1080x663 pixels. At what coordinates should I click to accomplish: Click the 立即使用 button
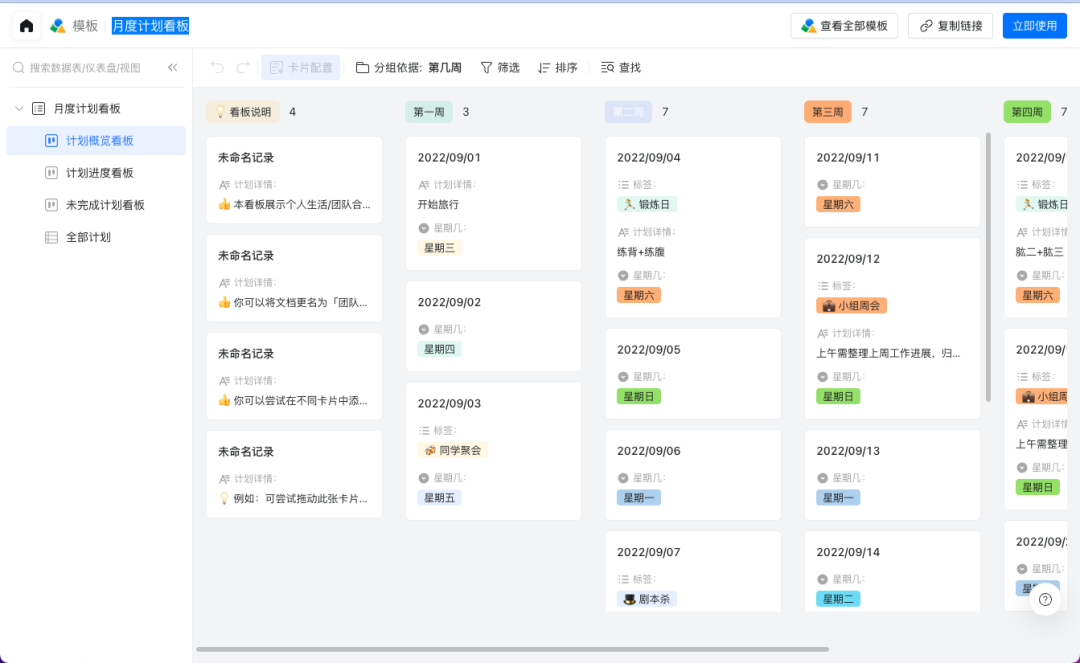click(x=1034, y=26)
